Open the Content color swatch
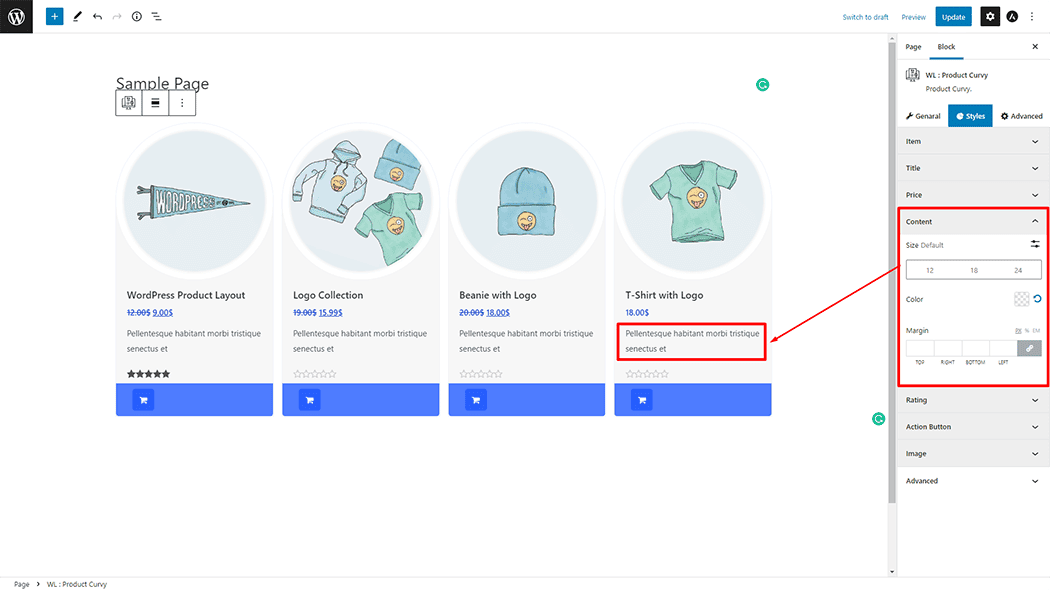This screenshot has width=1050, height=590. (x=1021, y=299)
